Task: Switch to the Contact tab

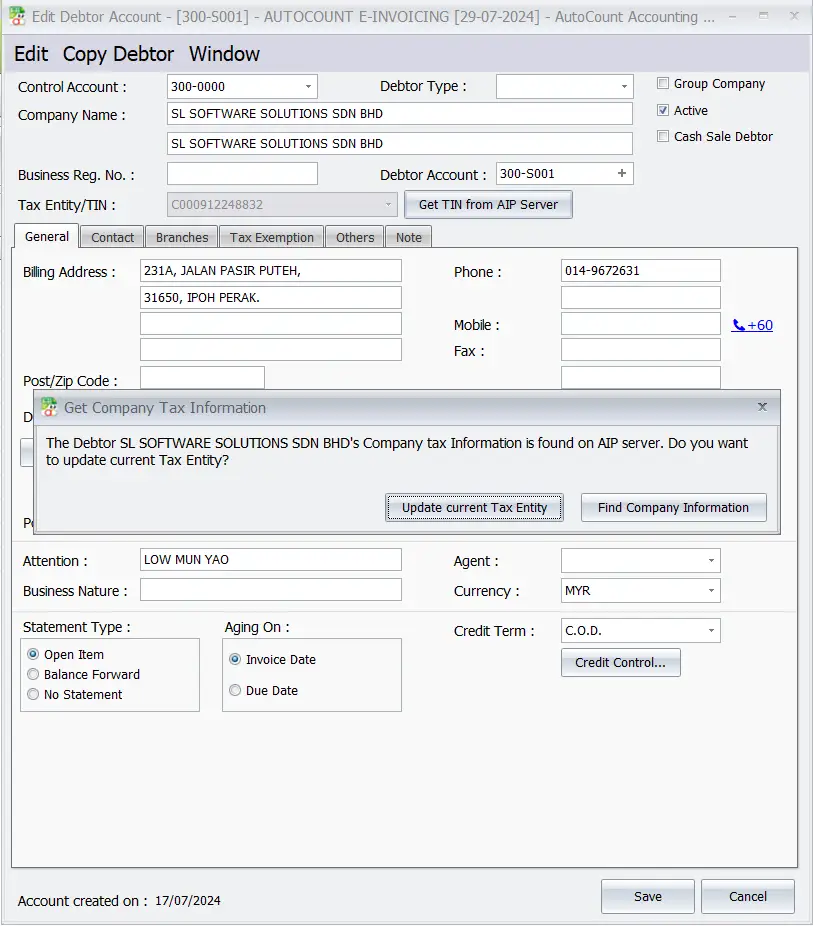Action: (x=111, y=237)
